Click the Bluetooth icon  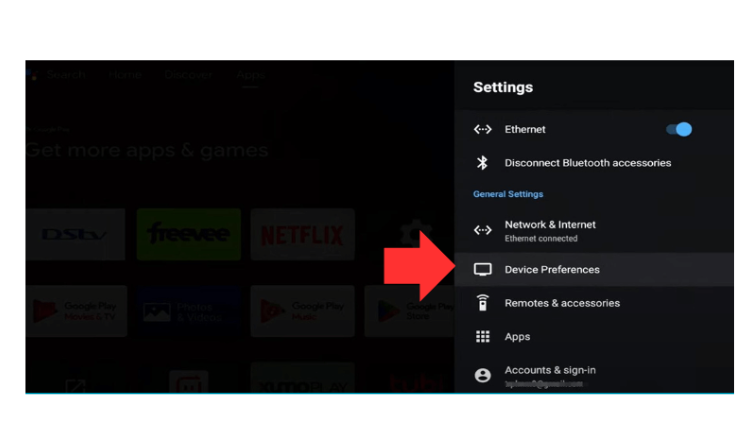482,163
